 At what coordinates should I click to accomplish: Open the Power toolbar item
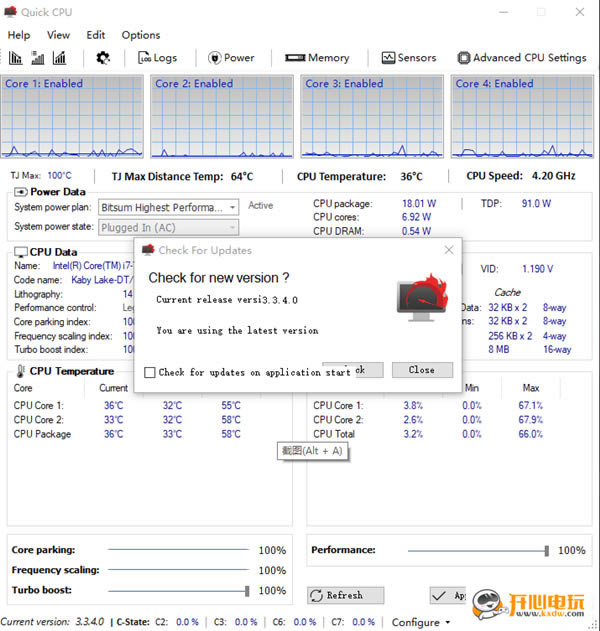(x=231, y=58)
